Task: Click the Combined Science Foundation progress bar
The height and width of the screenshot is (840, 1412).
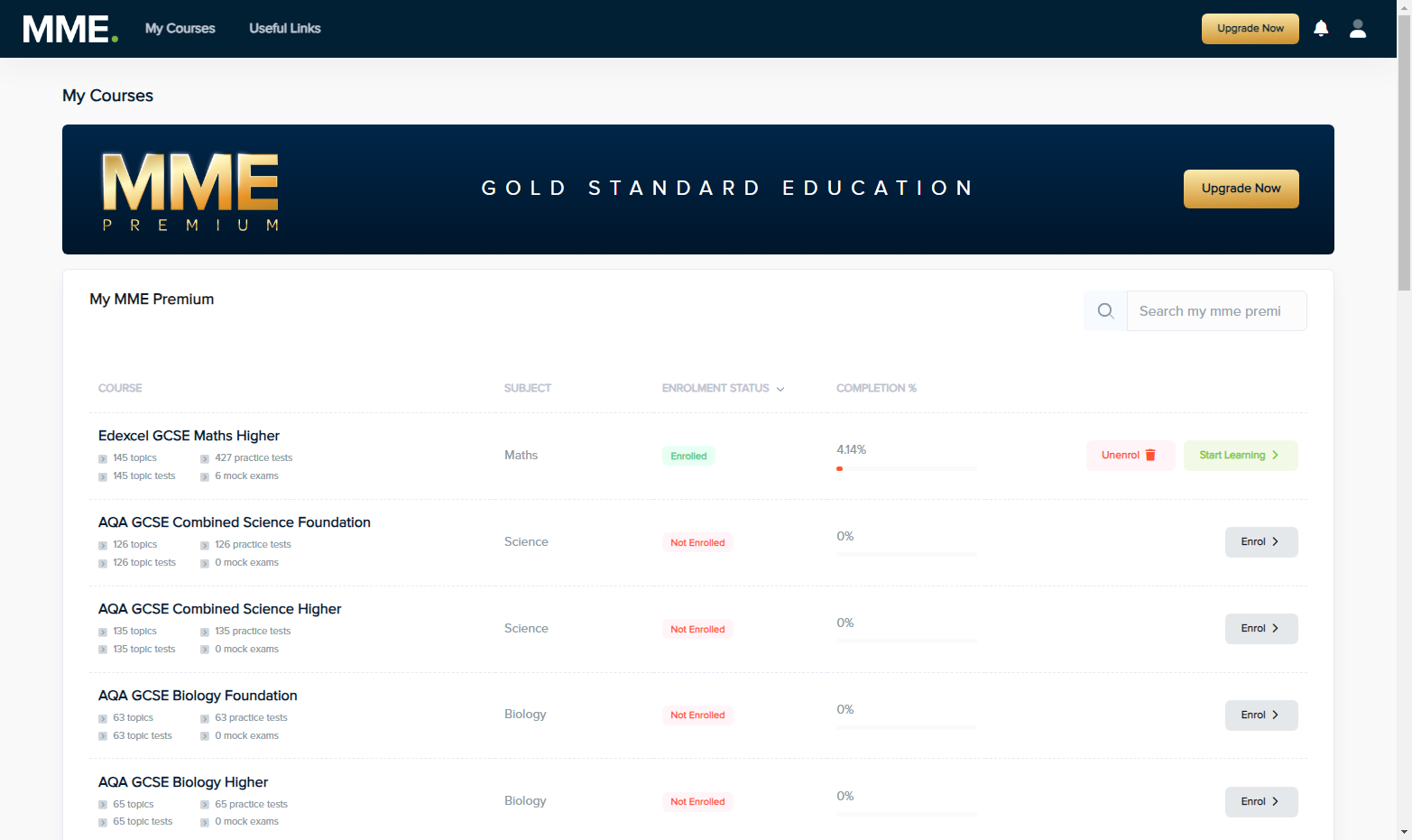Action: [x=907, y=554]
